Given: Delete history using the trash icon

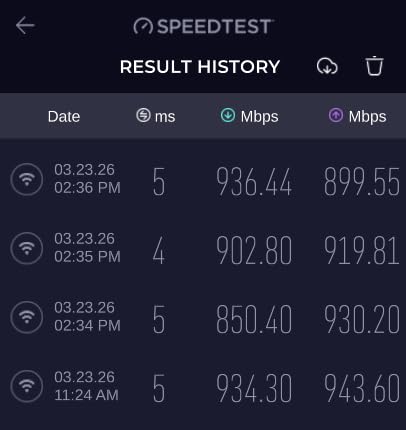Looking at the screenshot, I should 374,66.
